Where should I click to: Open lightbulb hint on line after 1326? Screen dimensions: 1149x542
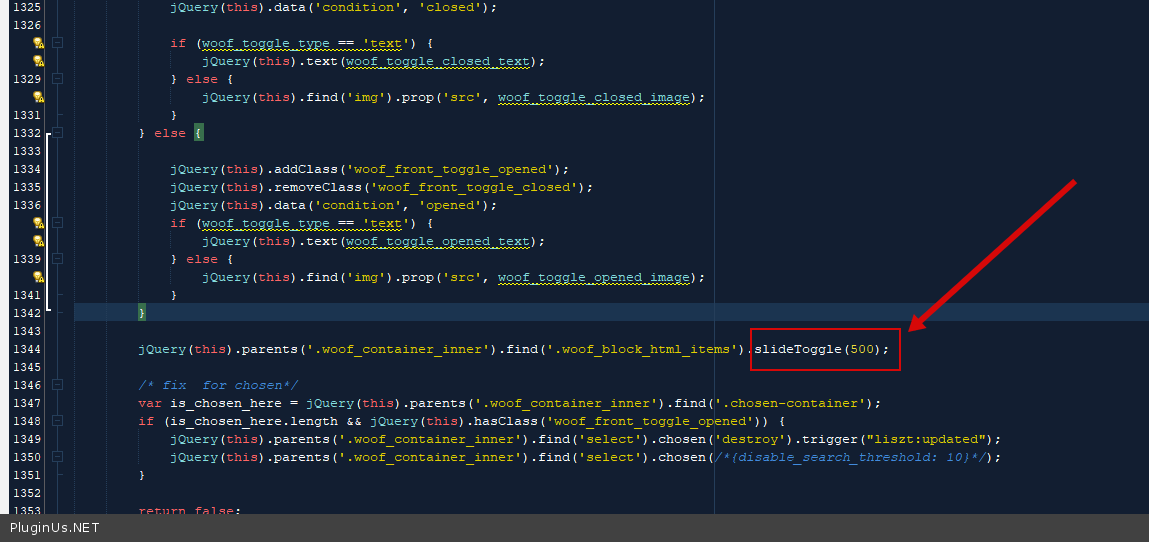click(39, 43)
